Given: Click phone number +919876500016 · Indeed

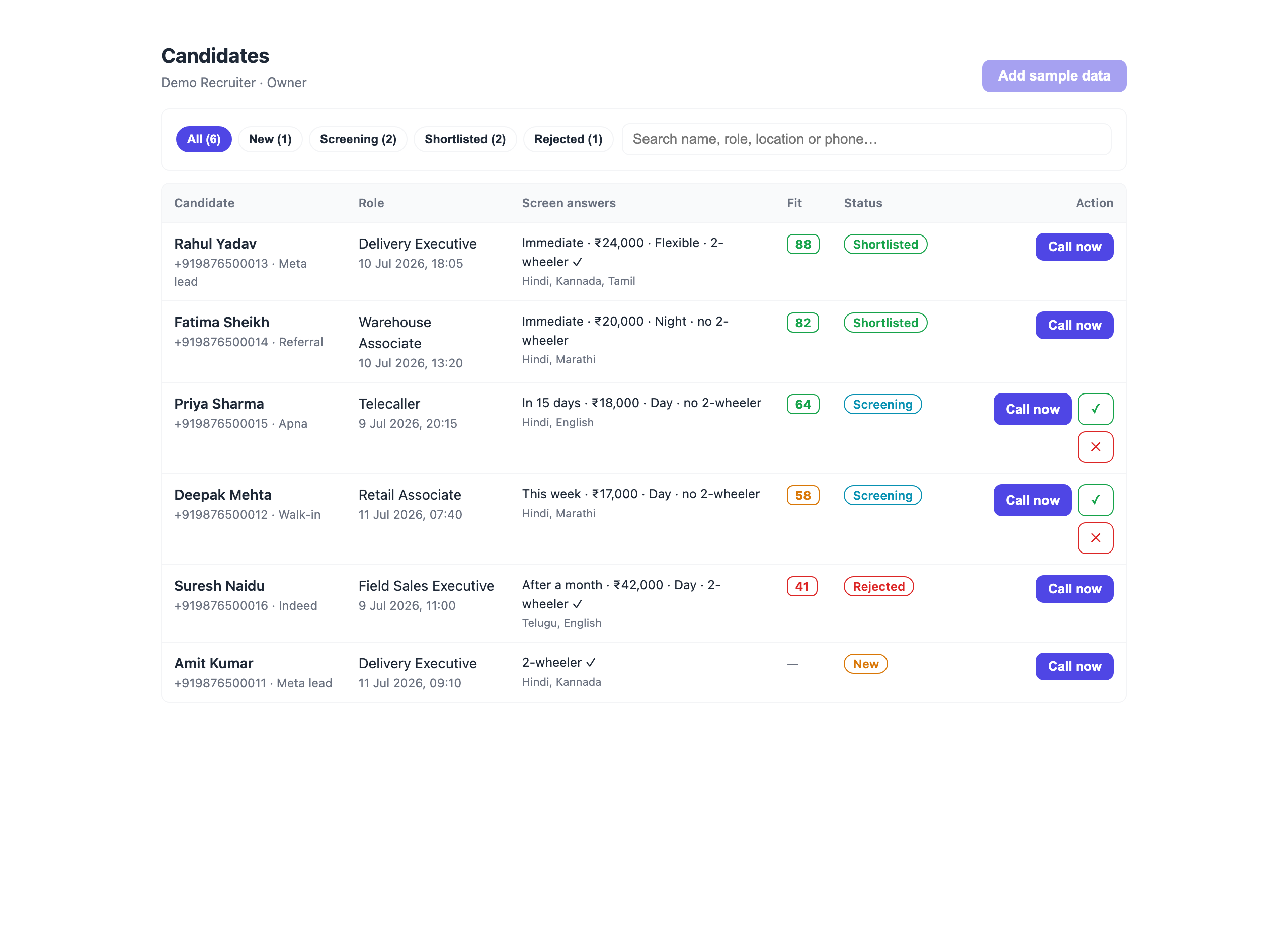Looking at the screenshot, I should (x=246, y=605).
